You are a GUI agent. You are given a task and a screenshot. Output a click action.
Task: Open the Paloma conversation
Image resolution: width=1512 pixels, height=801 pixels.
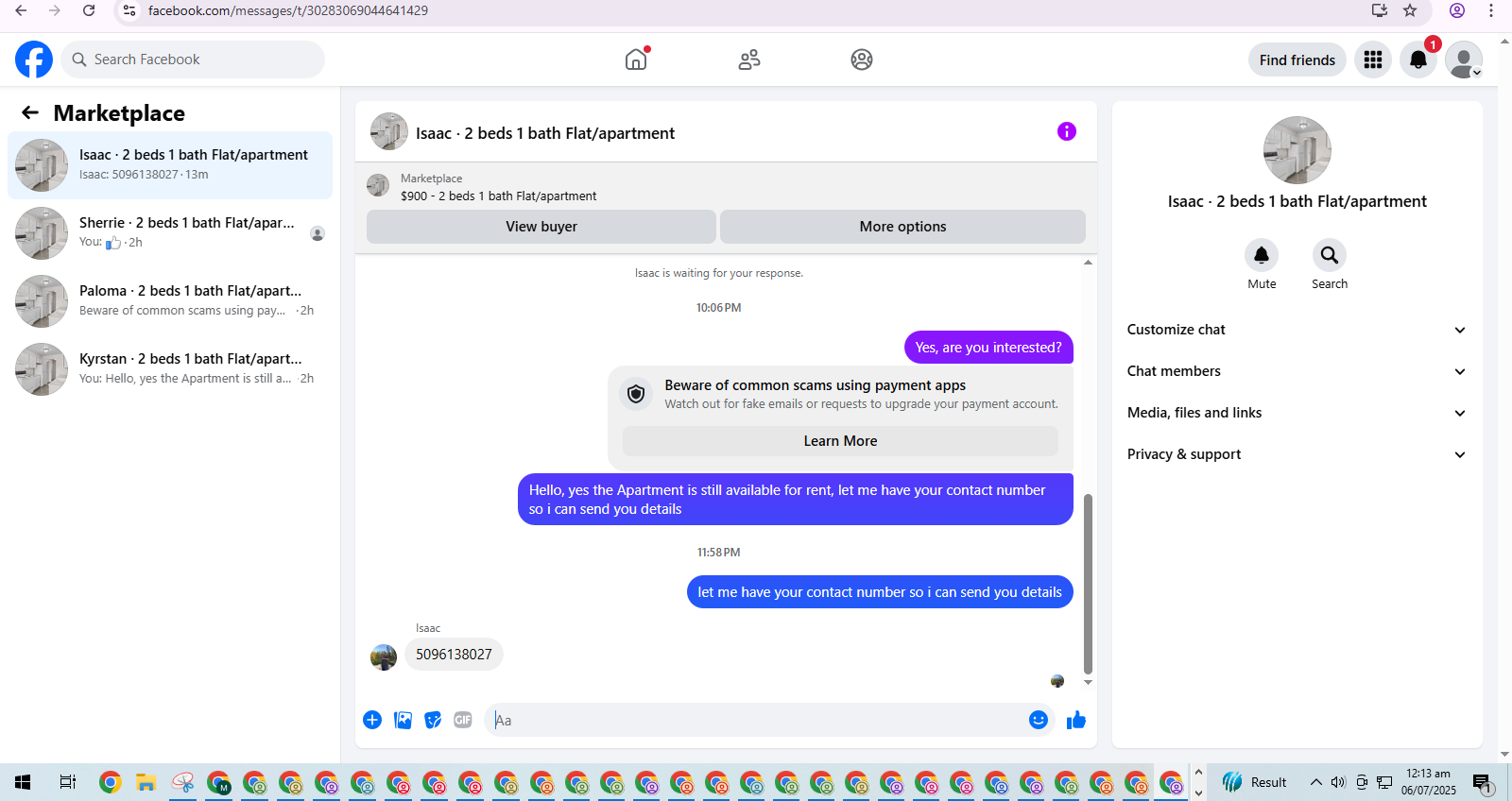[170, 301]
